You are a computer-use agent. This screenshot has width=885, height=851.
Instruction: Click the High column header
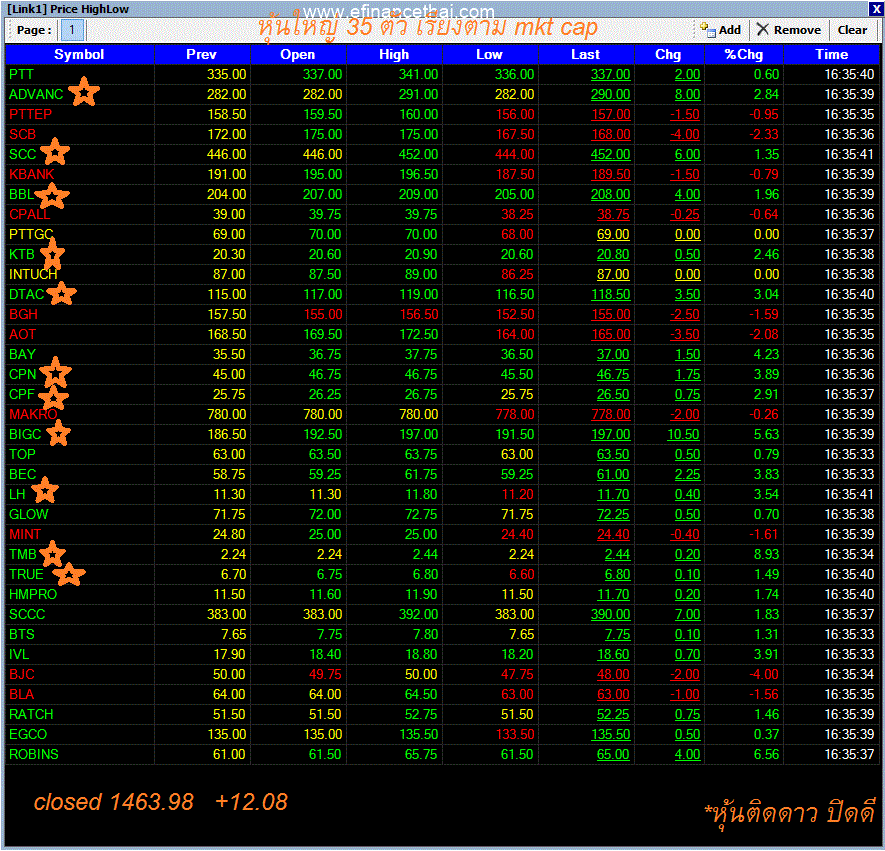[x=394, y=54]
